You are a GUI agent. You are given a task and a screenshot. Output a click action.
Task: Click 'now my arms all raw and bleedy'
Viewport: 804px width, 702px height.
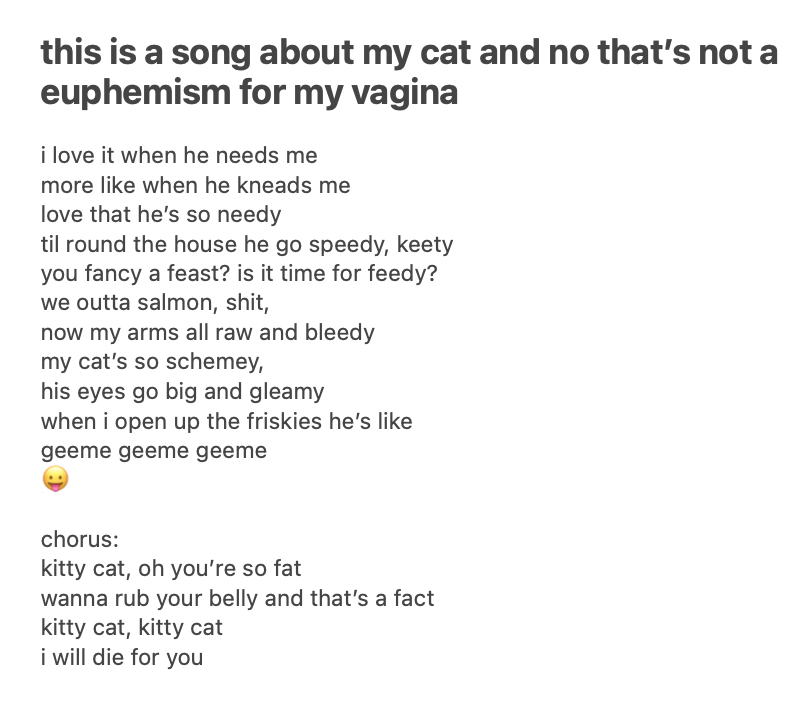click(x=208, y=333)
